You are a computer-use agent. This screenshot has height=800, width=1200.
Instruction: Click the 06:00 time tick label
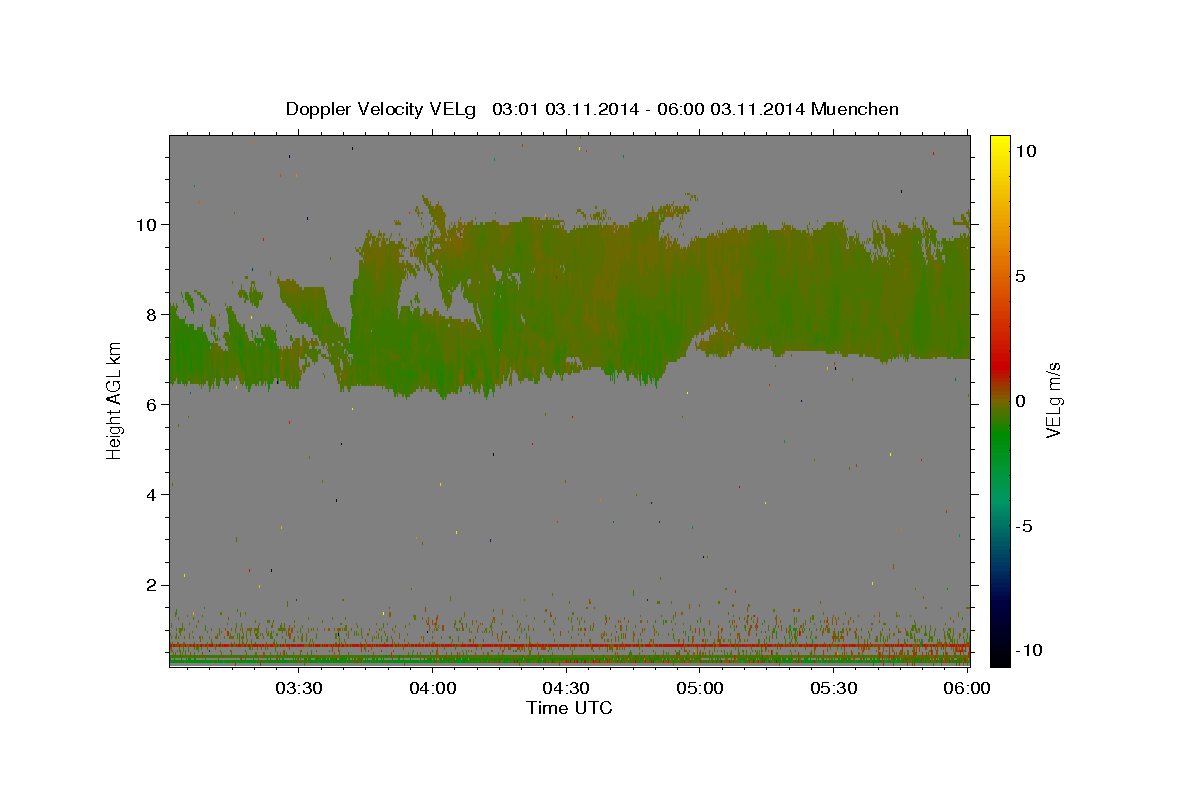pos(966,688)
